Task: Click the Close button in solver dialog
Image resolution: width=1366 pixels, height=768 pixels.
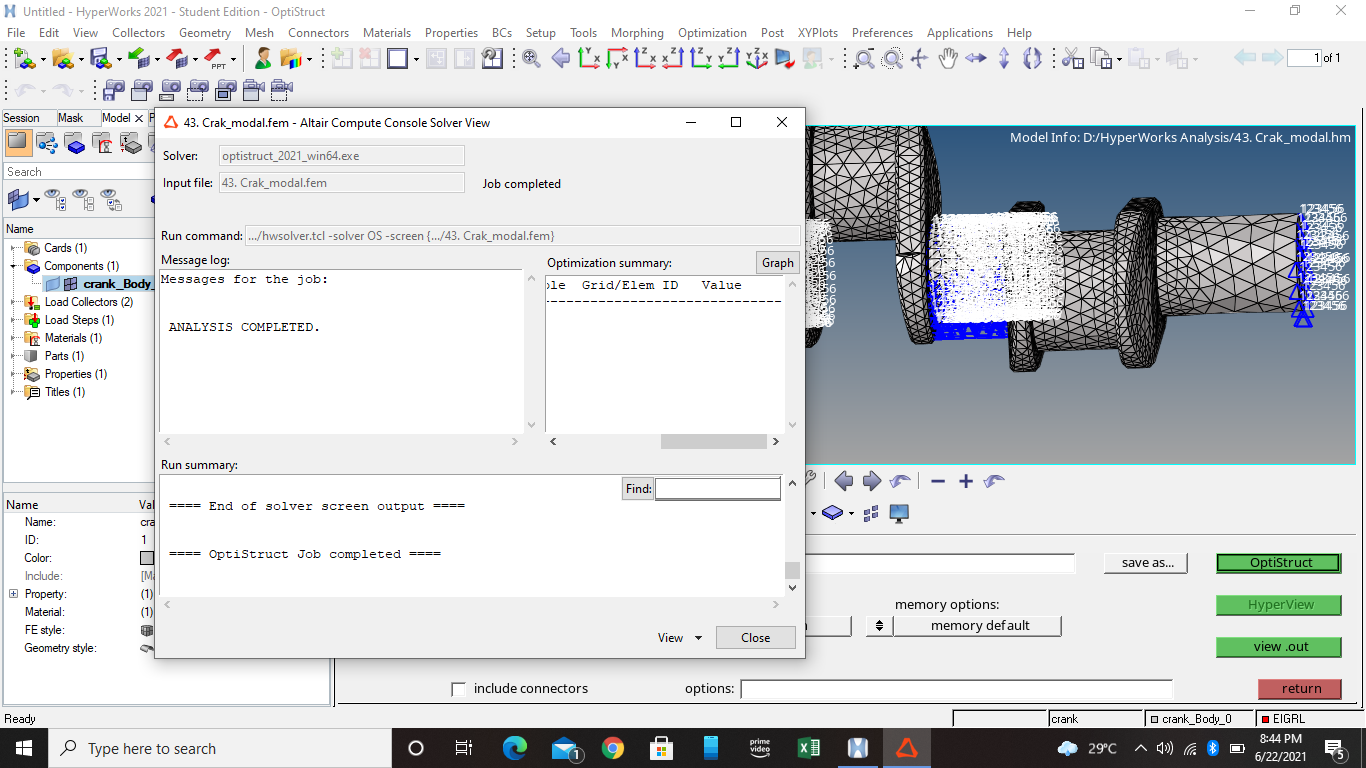Action: click(756, 638)
